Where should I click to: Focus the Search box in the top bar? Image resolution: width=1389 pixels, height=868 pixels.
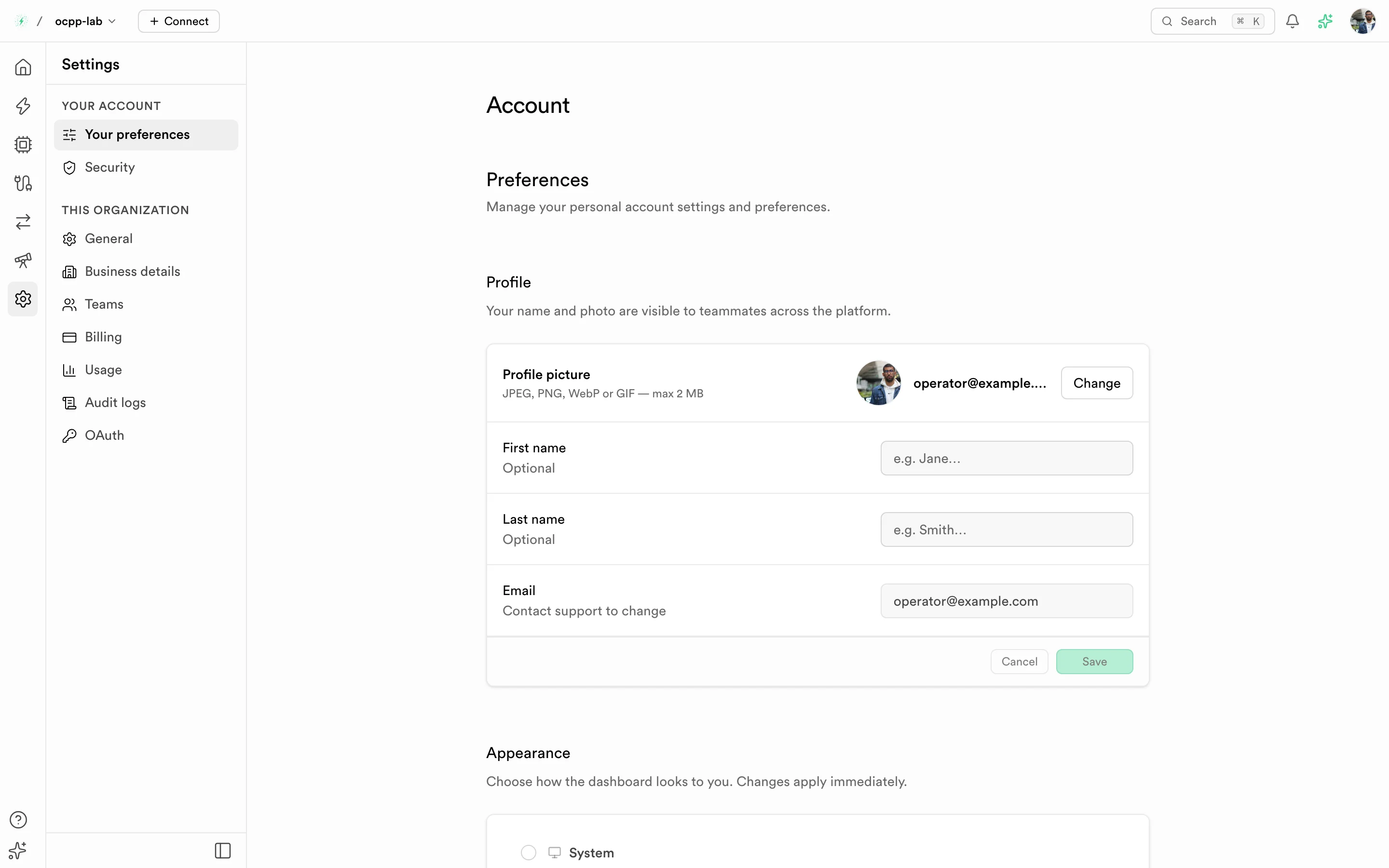1212,21
